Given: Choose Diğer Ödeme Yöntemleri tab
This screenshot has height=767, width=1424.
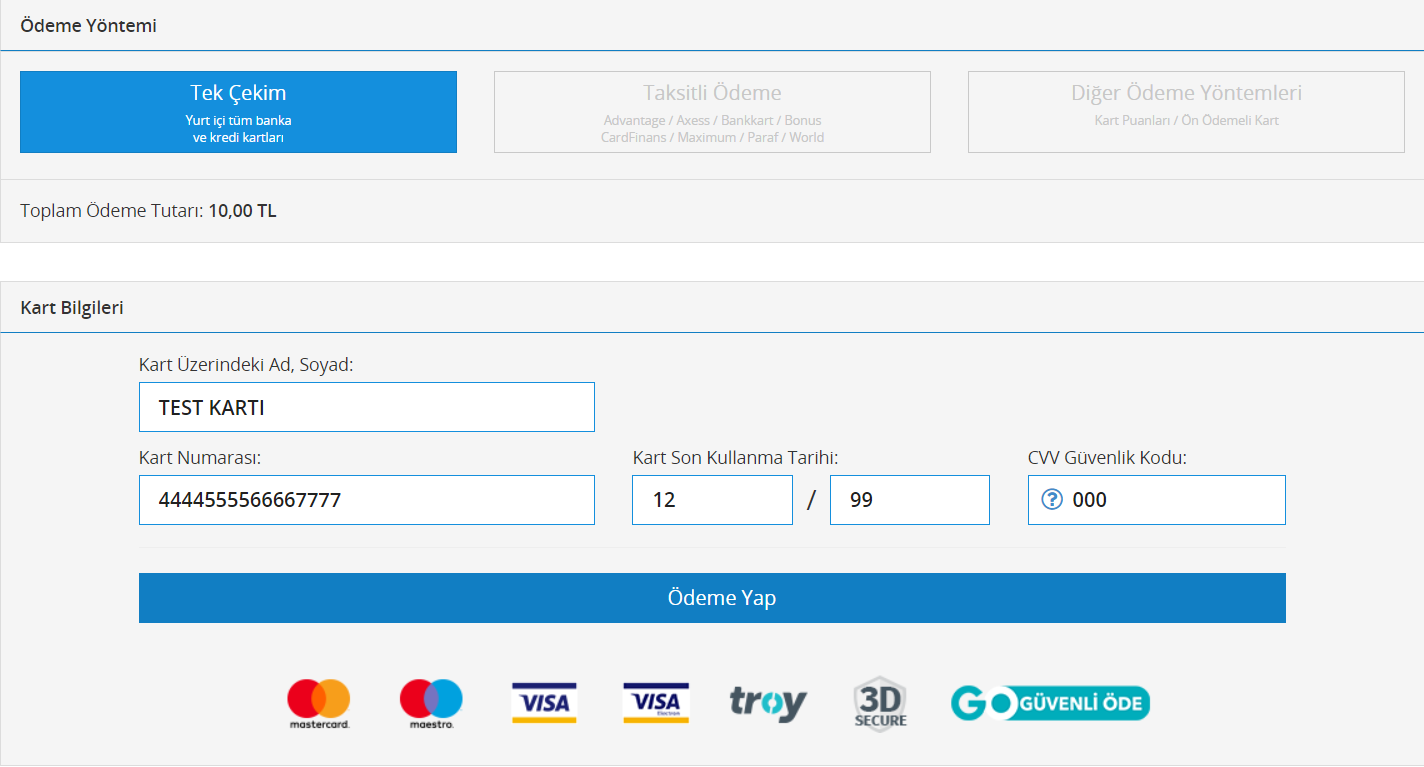Looking at the screenshot, I should coord(1186,112).
